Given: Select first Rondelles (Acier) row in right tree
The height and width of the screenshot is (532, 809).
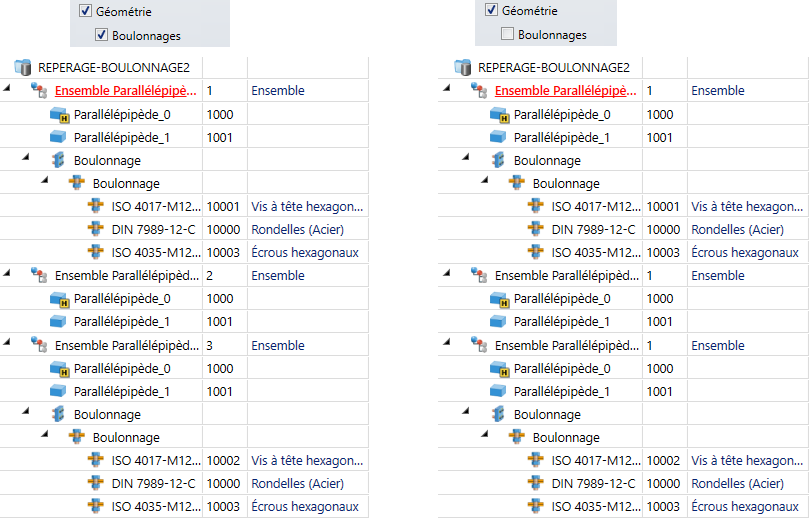Looking at the screenshot, I should click(737, 230).
